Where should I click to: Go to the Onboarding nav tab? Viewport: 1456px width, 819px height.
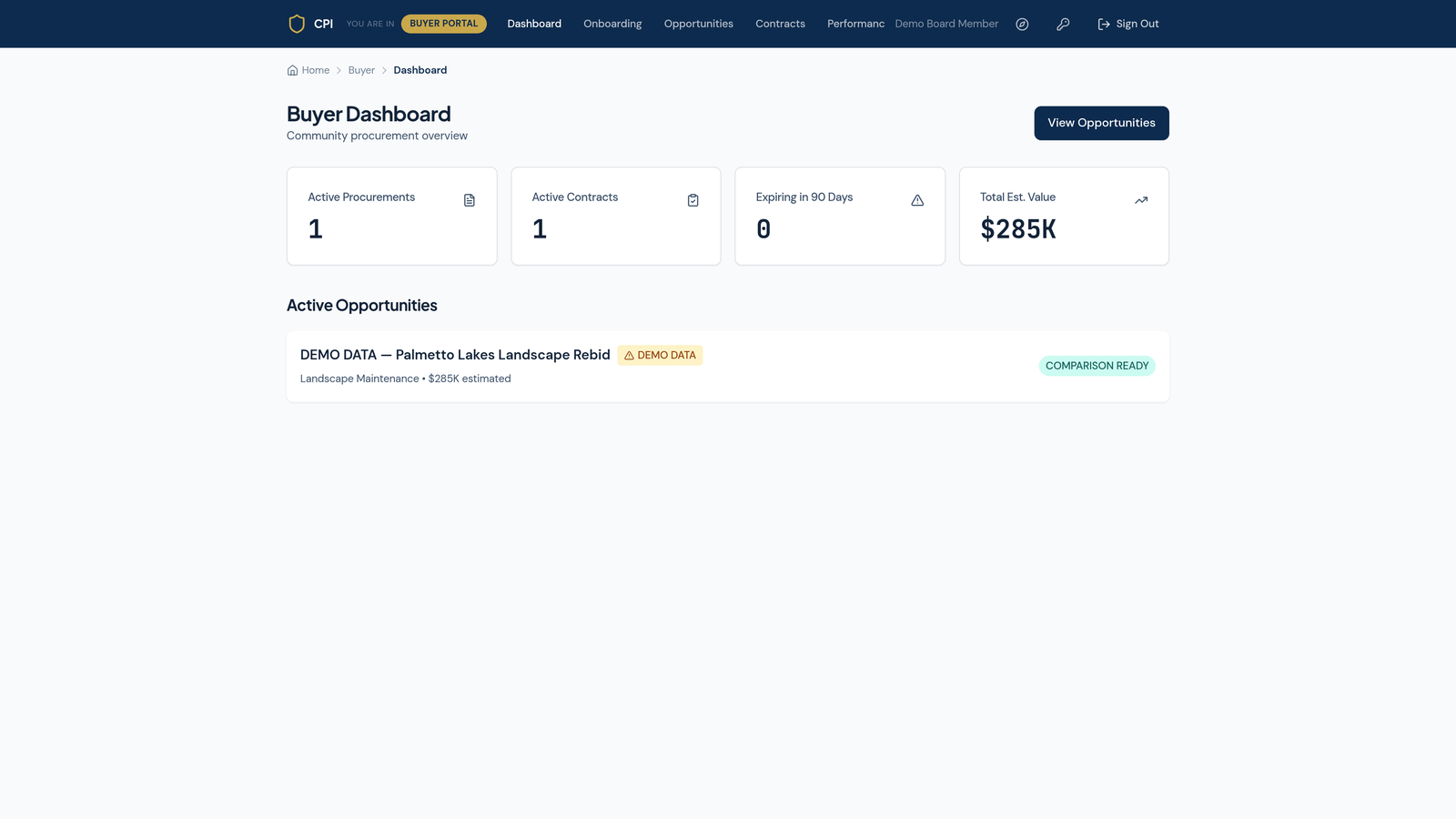(612, 24)
